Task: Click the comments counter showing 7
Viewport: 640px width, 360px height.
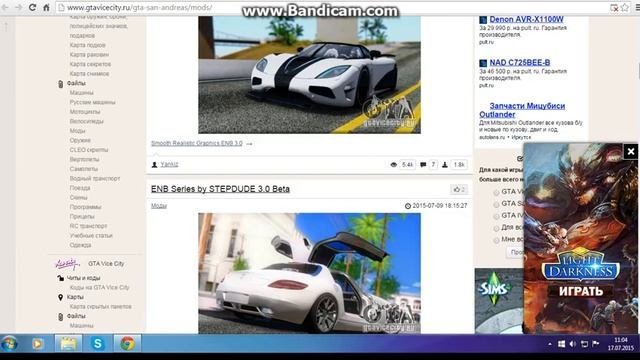Action: [x=429, y=164]
